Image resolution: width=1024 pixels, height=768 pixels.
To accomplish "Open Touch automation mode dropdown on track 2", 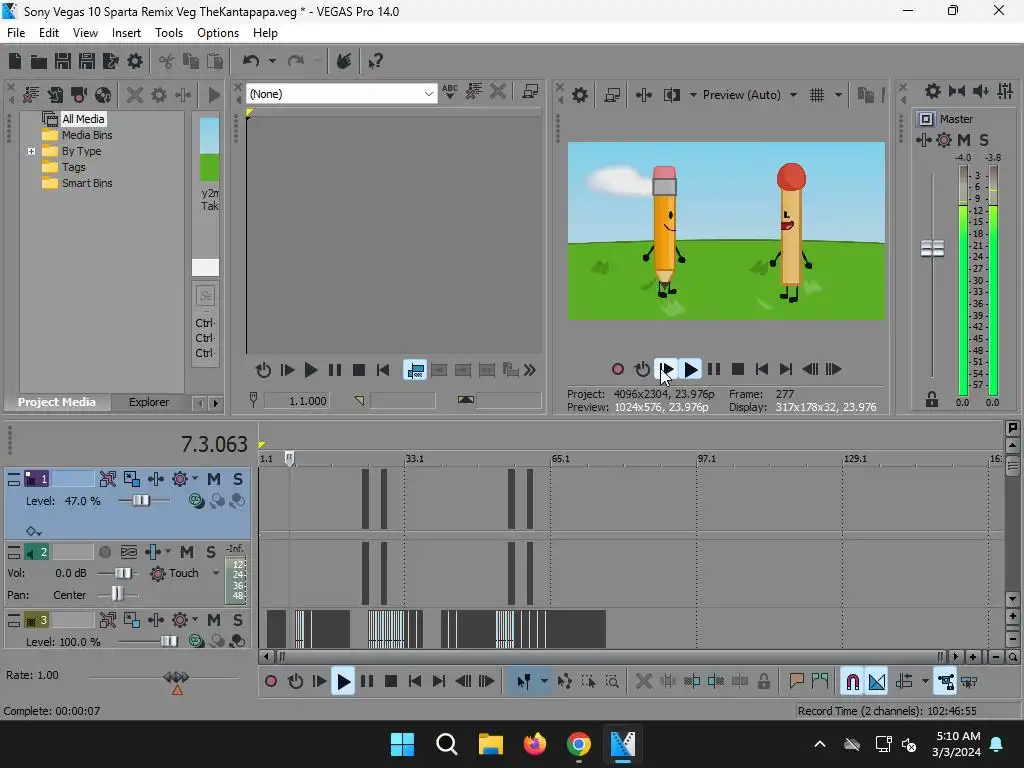I will coord(216,573).
